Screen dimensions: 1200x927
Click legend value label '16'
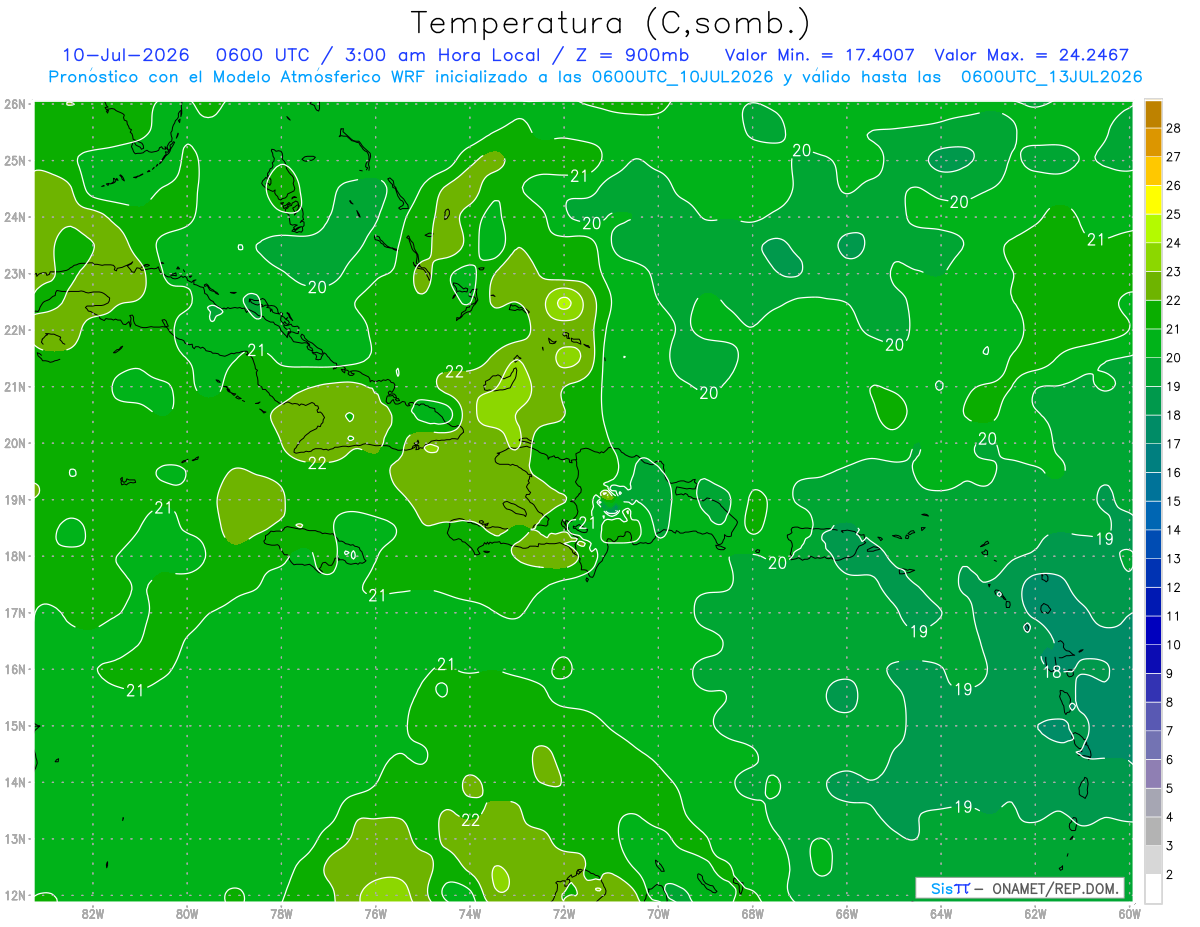1173,472
